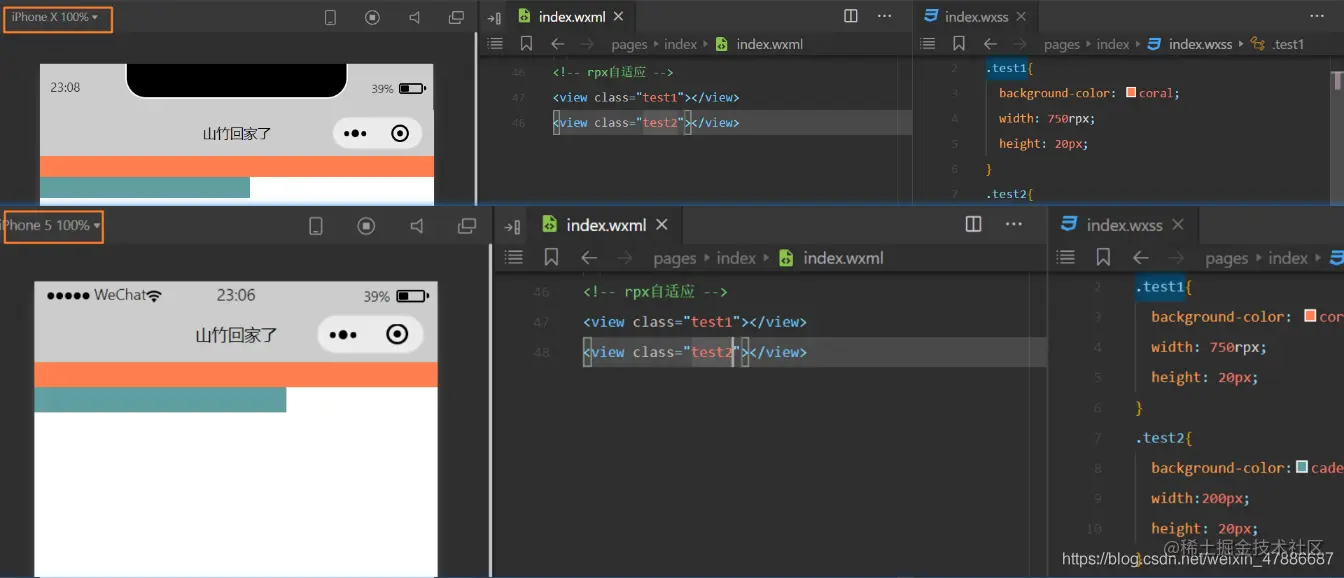Viewport: 1344px width, 578px height.
Task: Go back using arrow in iPhone 5 wxss breadcrumb bar
Action: click(x=1141, y=258)
